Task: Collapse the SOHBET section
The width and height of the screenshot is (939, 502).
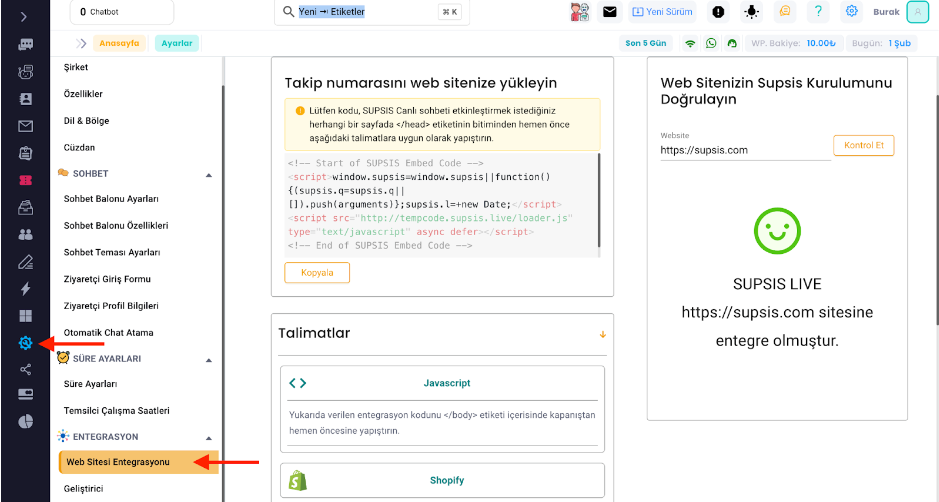Action: point(208,175)
